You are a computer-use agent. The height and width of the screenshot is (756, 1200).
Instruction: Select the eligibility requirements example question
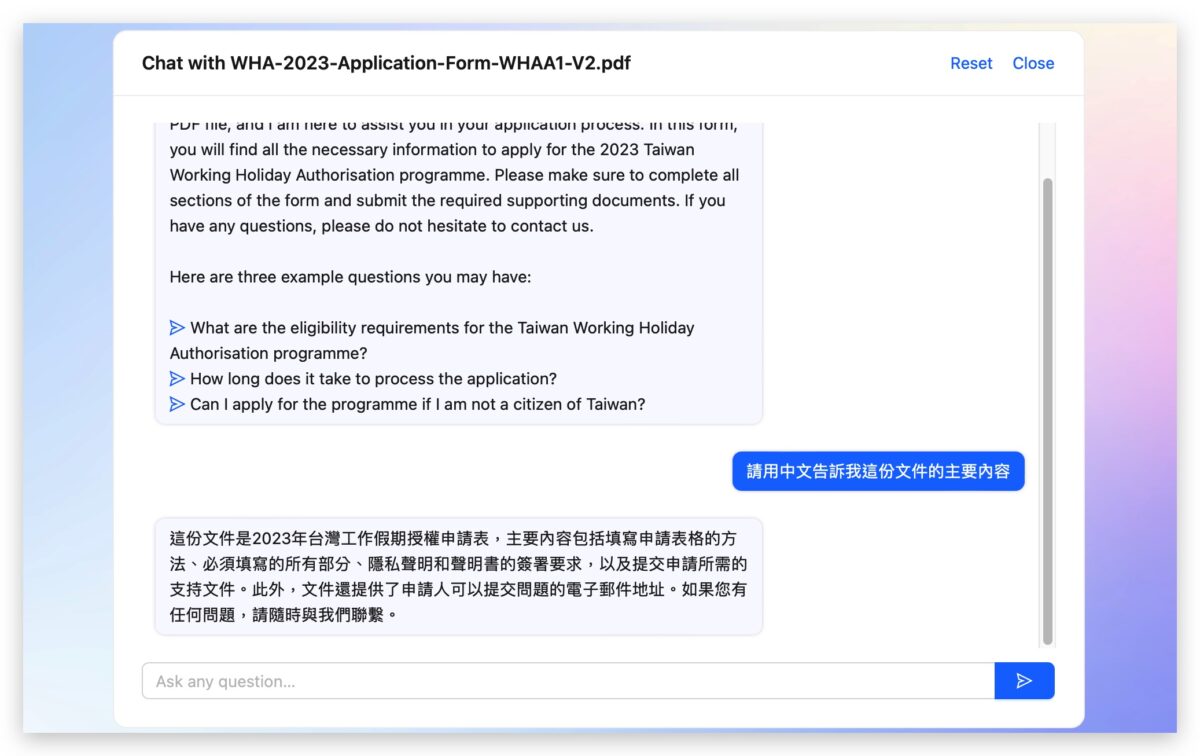432,340
